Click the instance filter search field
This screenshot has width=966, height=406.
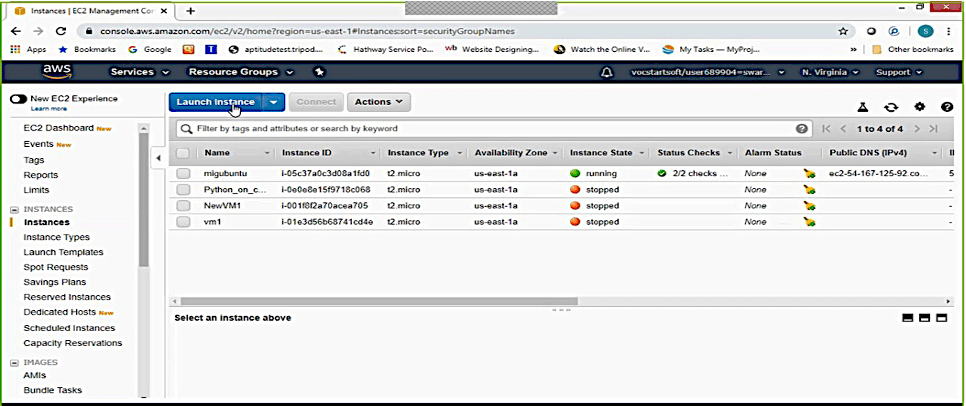[490, 128]
